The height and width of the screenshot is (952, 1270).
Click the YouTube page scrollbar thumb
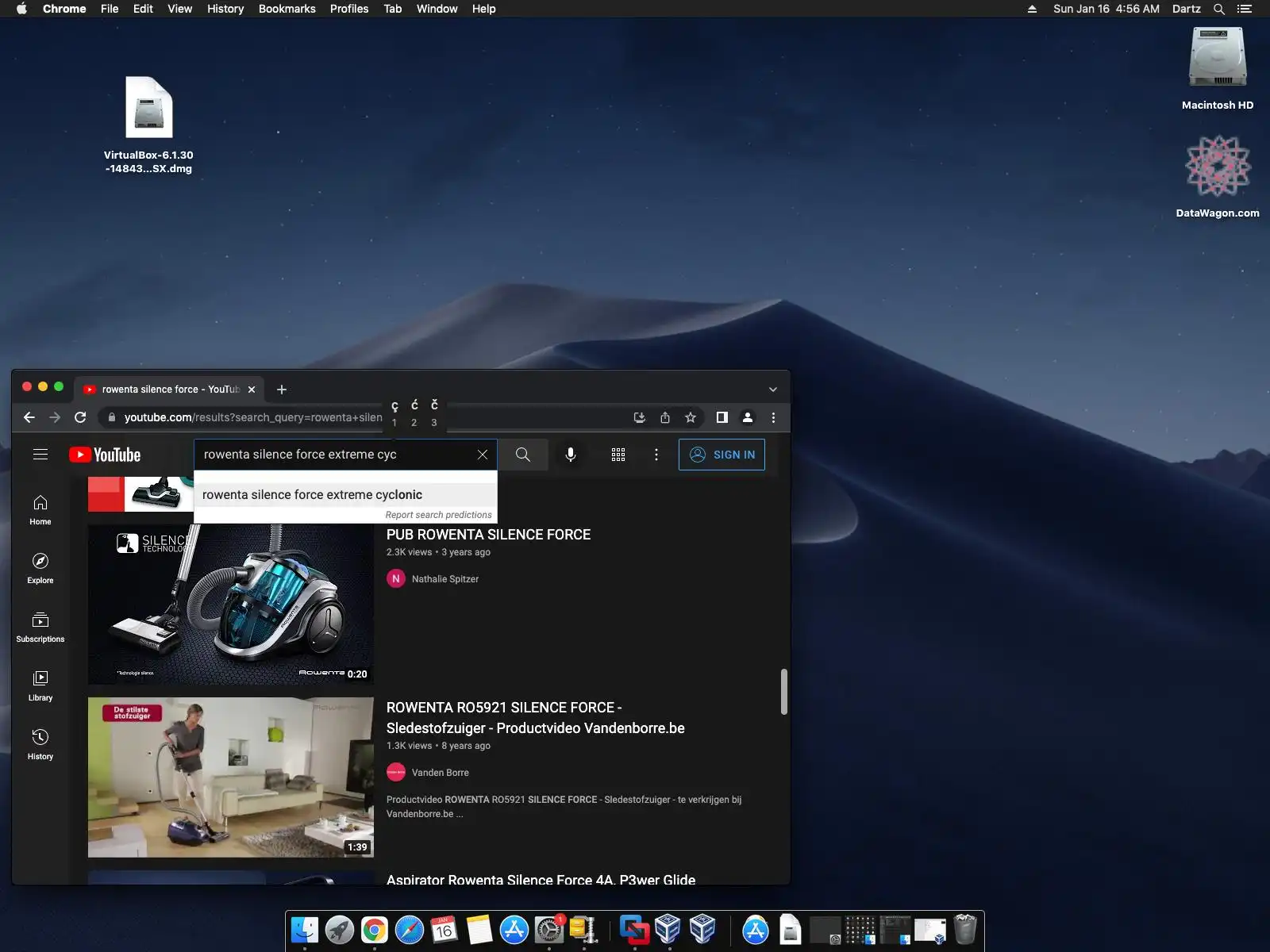coord(783,692)
